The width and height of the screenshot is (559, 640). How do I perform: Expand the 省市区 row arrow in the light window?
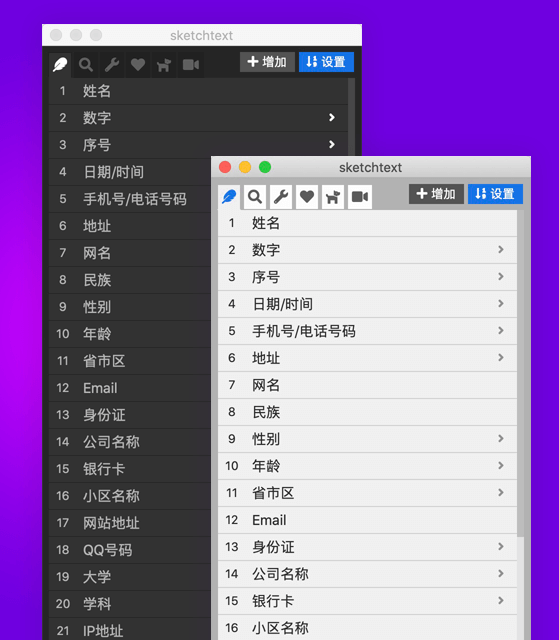point(501,492)
